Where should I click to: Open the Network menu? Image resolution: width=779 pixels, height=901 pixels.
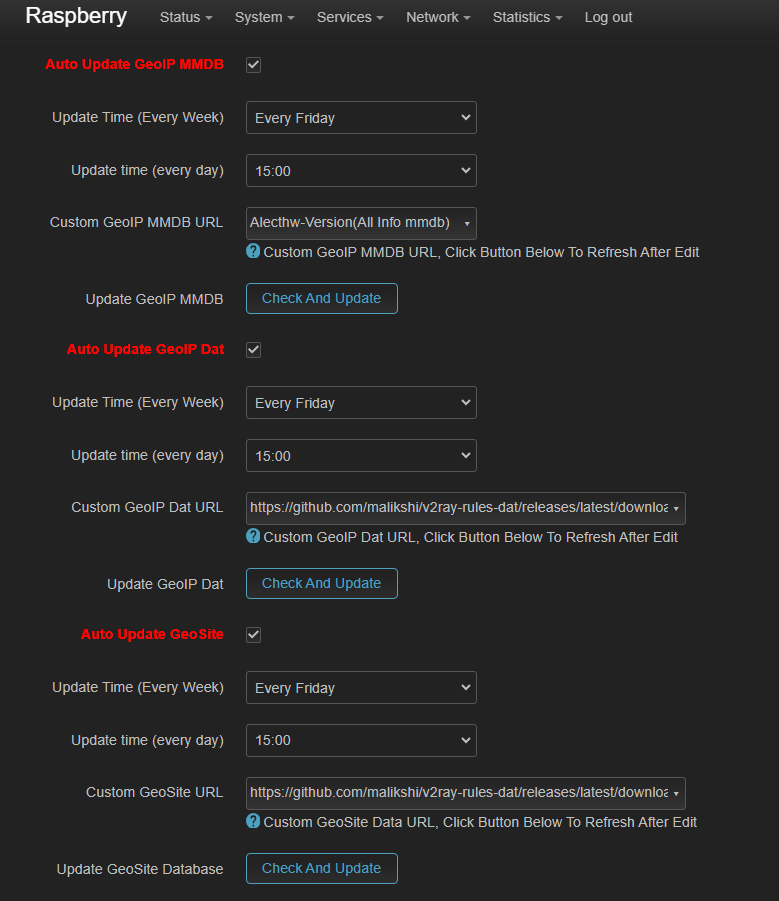click(438, 17)
